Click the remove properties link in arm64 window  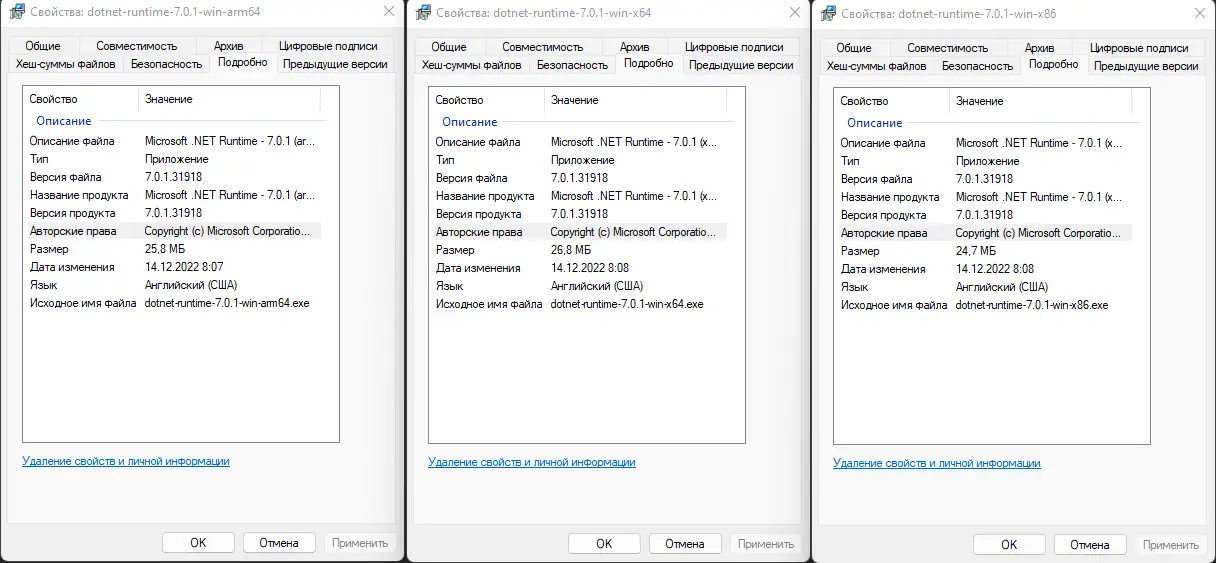[126, 461]
